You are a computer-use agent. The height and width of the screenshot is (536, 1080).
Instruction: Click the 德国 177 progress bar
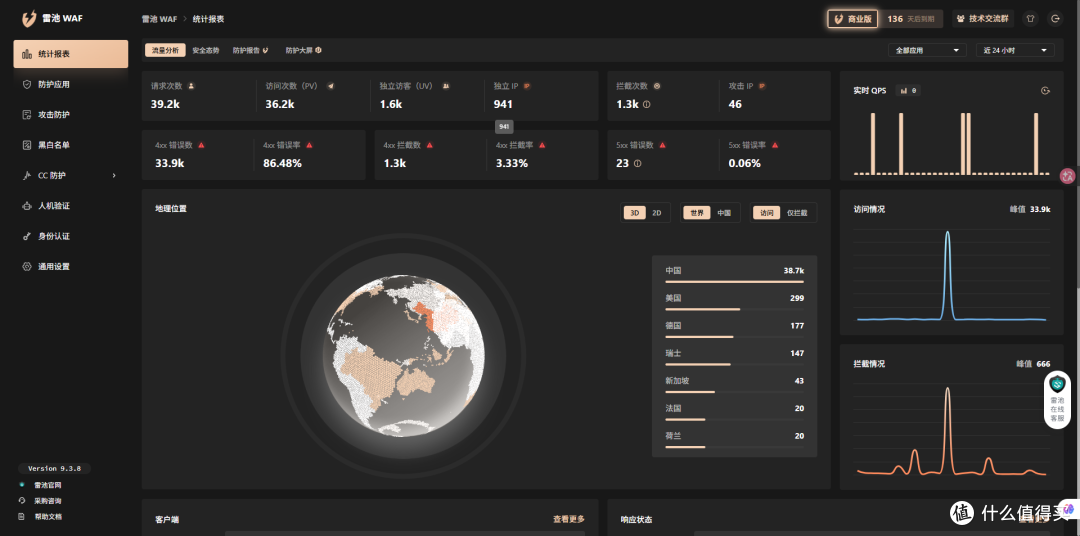click(734, 337)
